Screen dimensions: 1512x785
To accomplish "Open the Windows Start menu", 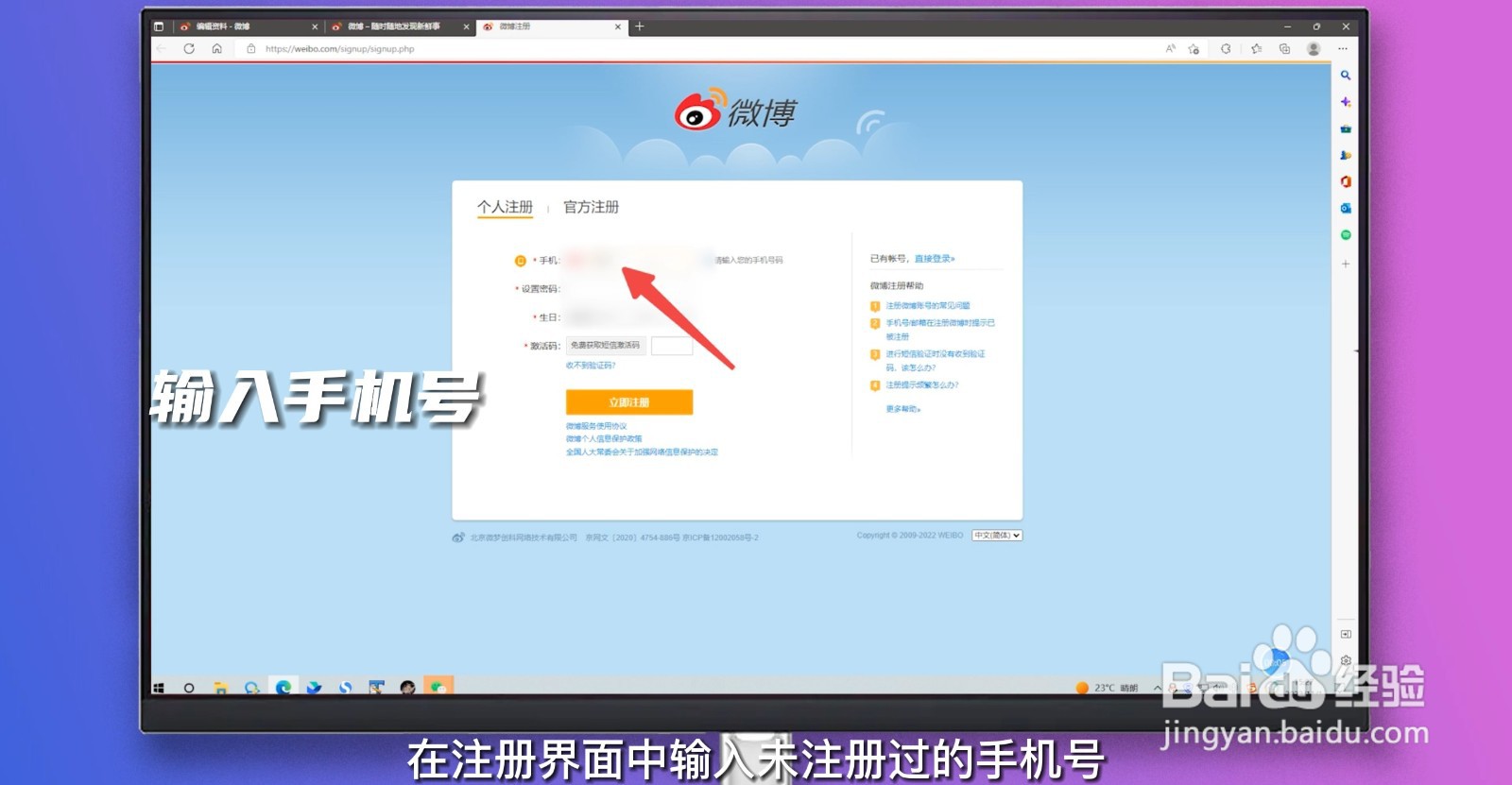I will tap(159, 688).
